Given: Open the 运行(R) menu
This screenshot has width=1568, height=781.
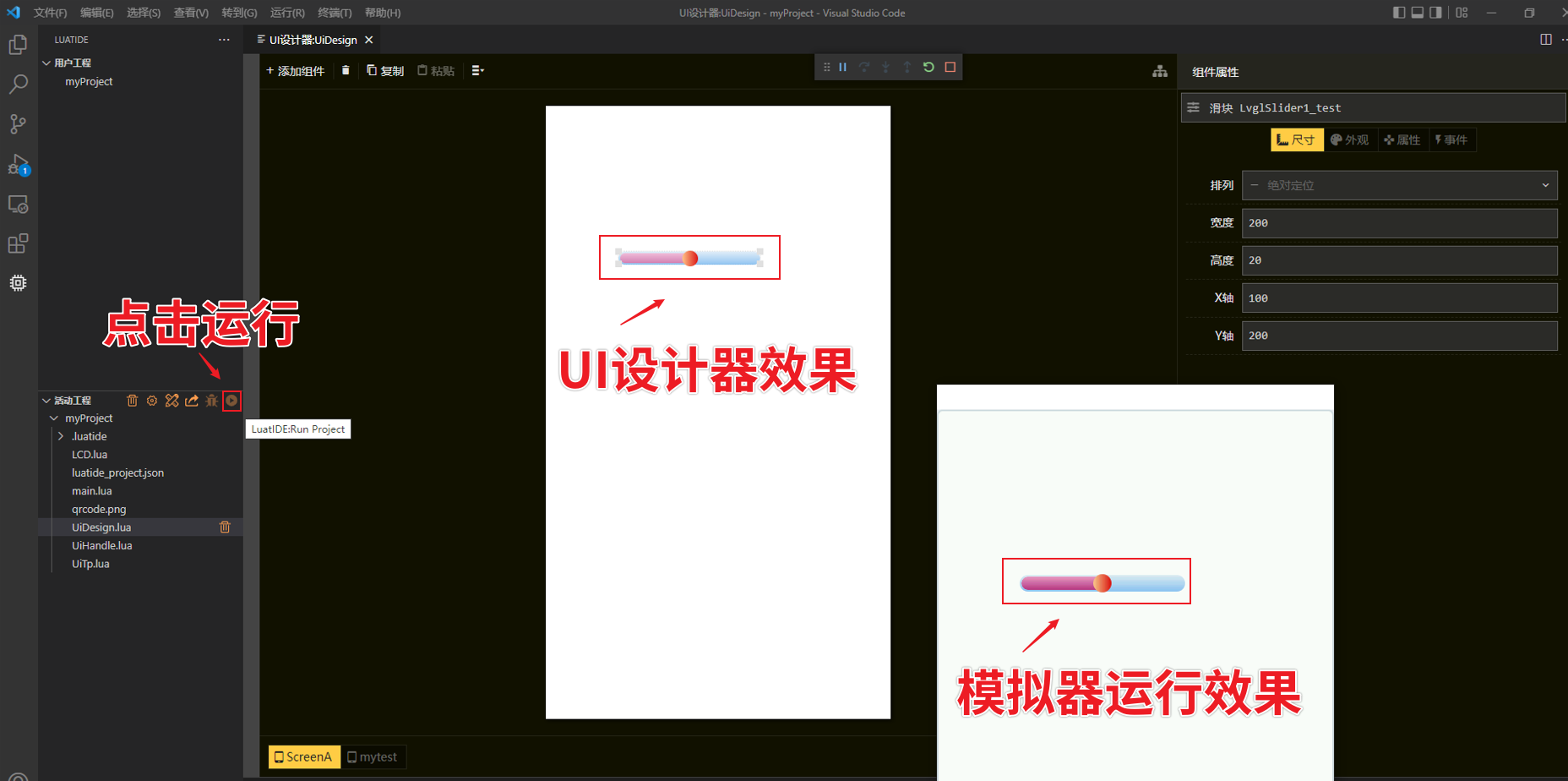Looking at the screenshot, I should (x=286, y=13).
